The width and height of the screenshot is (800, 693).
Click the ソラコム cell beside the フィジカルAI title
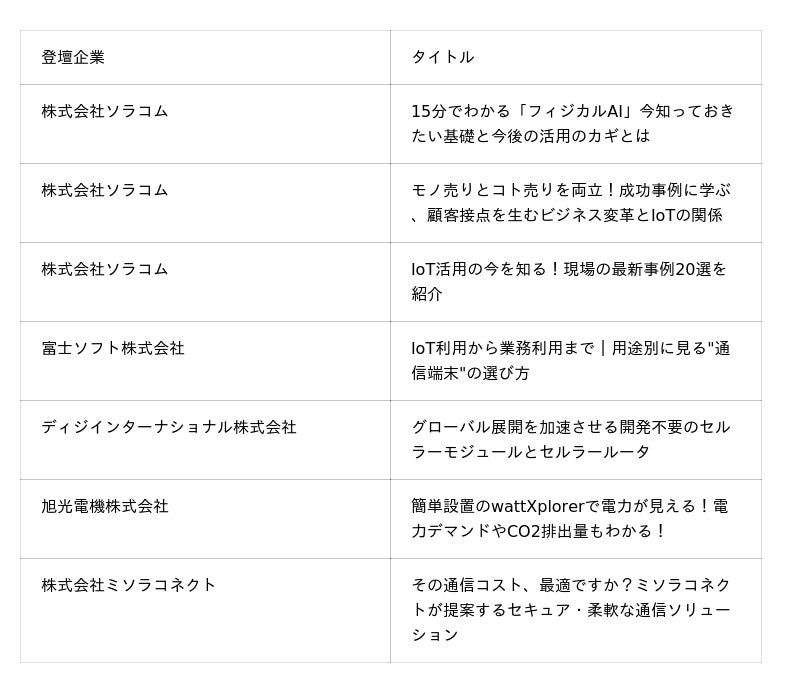(105, 111)
